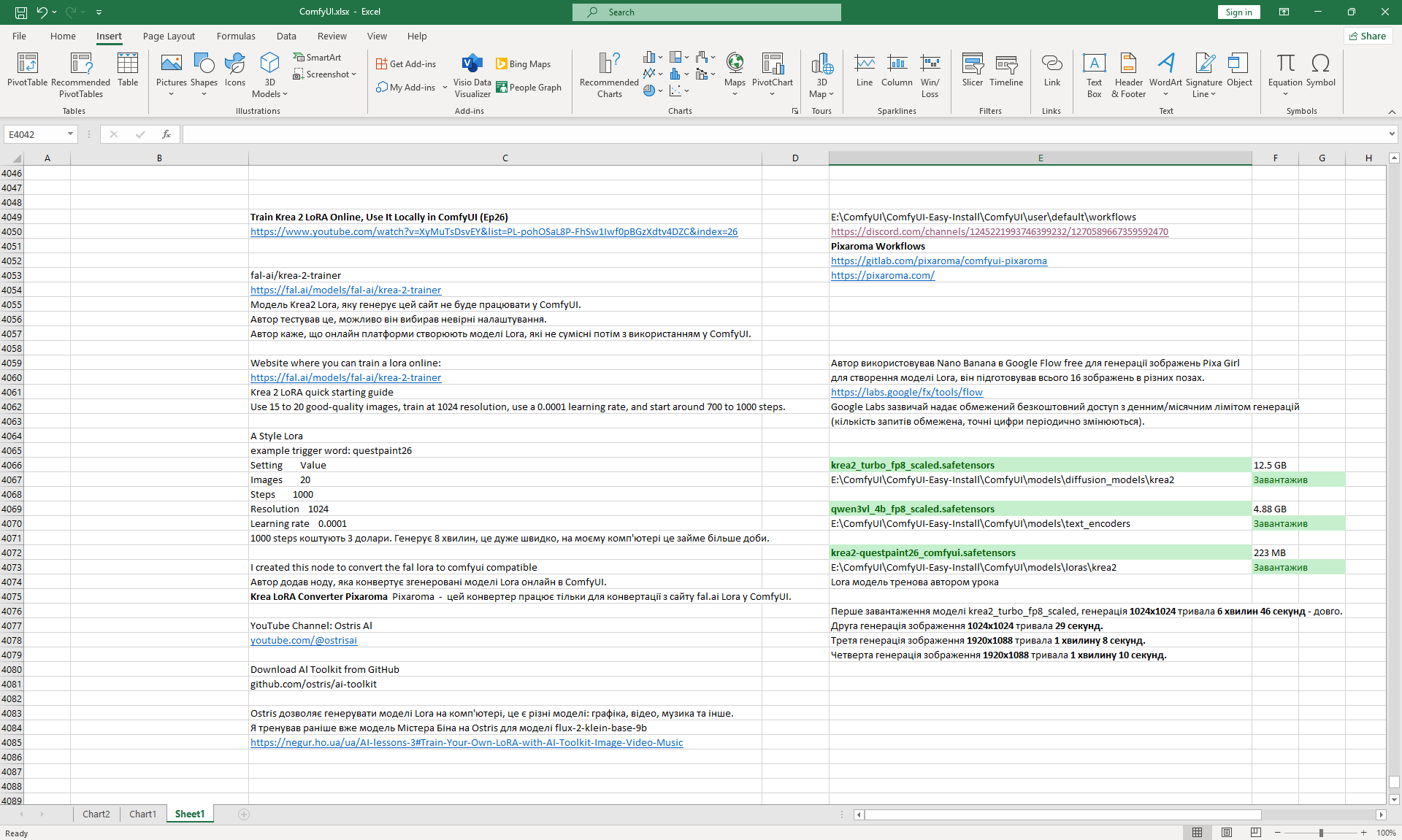
Task: Adjust the zoom slider handle
Action: [x=1321, y=833]
